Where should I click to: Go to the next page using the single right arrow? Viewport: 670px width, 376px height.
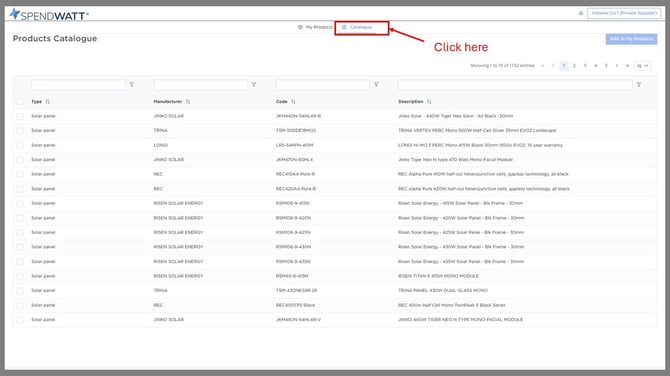point(617,66)
